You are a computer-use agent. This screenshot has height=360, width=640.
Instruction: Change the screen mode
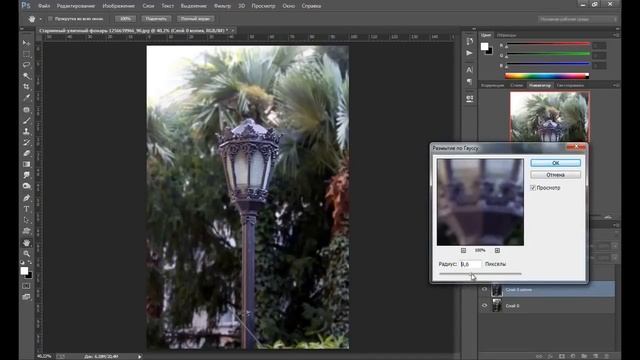point(27,297)
